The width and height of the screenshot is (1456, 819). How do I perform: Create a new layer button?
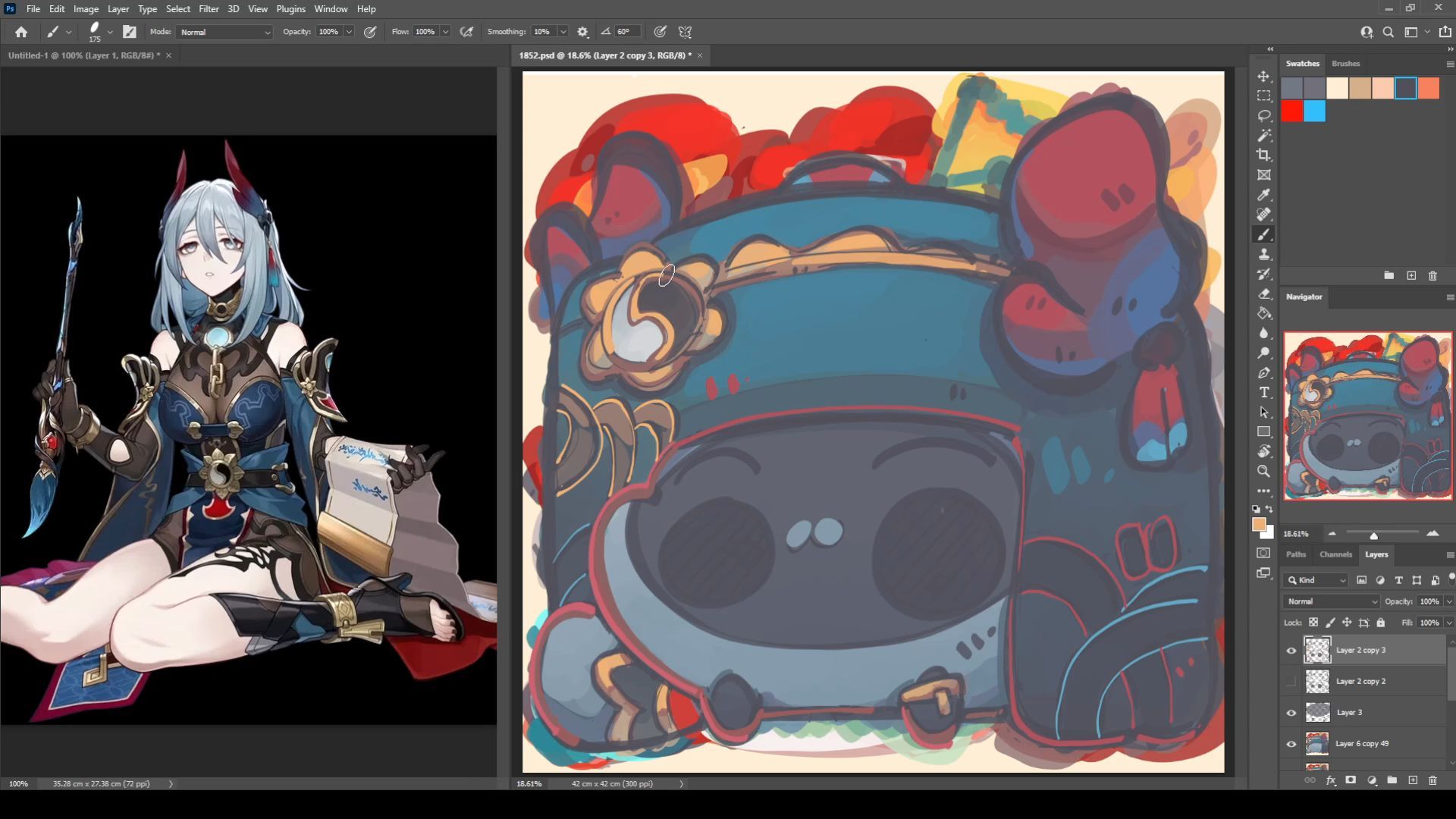tap(1412, 780)
